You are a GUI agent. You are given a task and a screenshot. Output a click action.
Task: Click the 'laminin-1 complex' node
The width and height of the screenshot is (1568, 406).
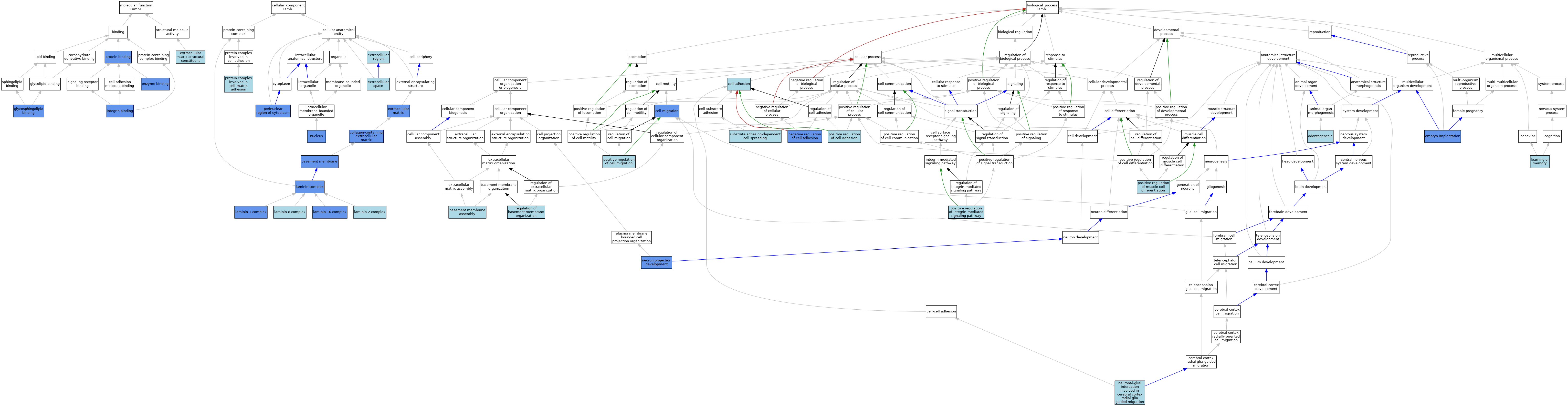pos(251,212)
